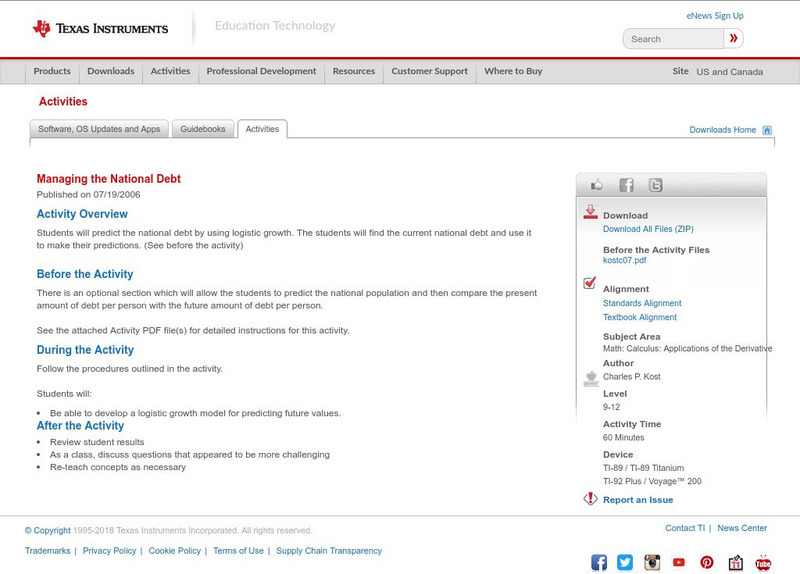Viewport: 800px width, 574px height.
Task: Click the TI gift box icon in footer
Action: (x=735, y=562)
